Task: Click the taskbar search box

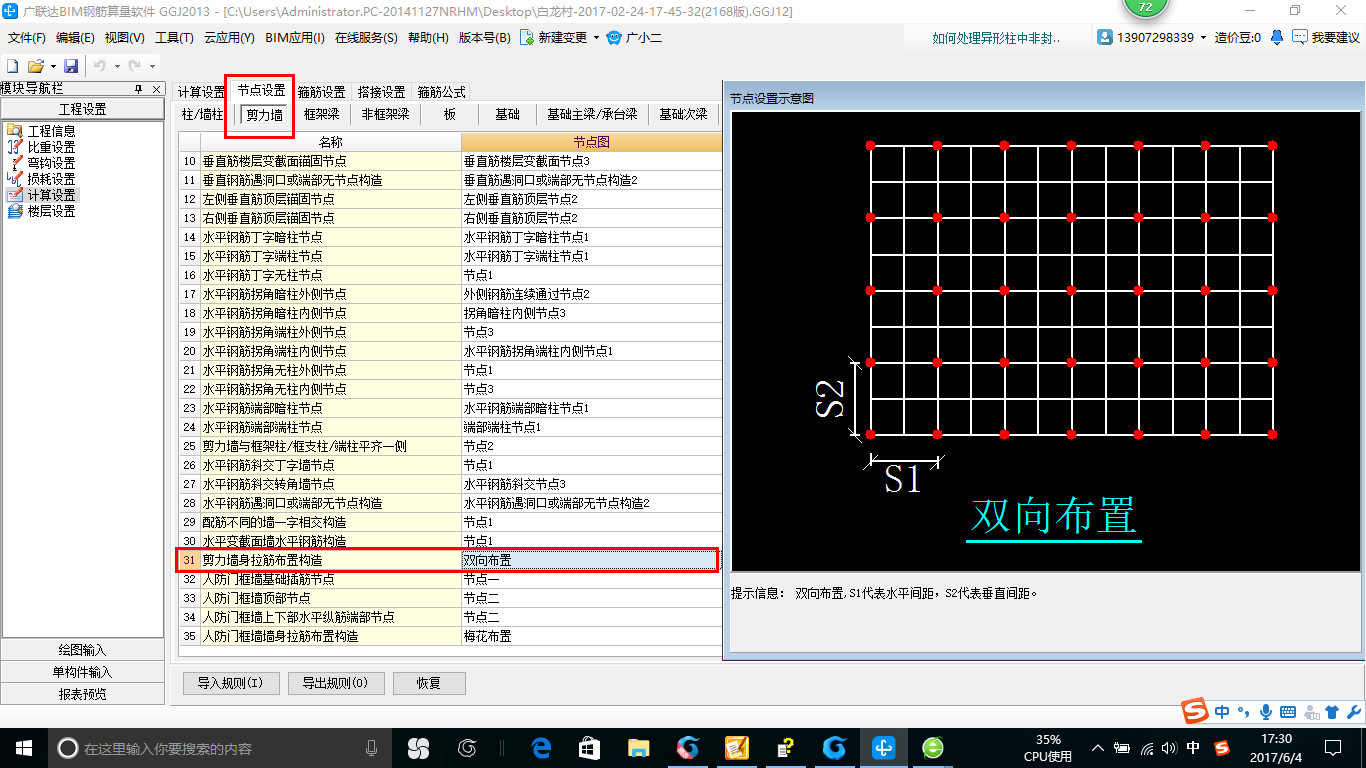Action: 220,747
